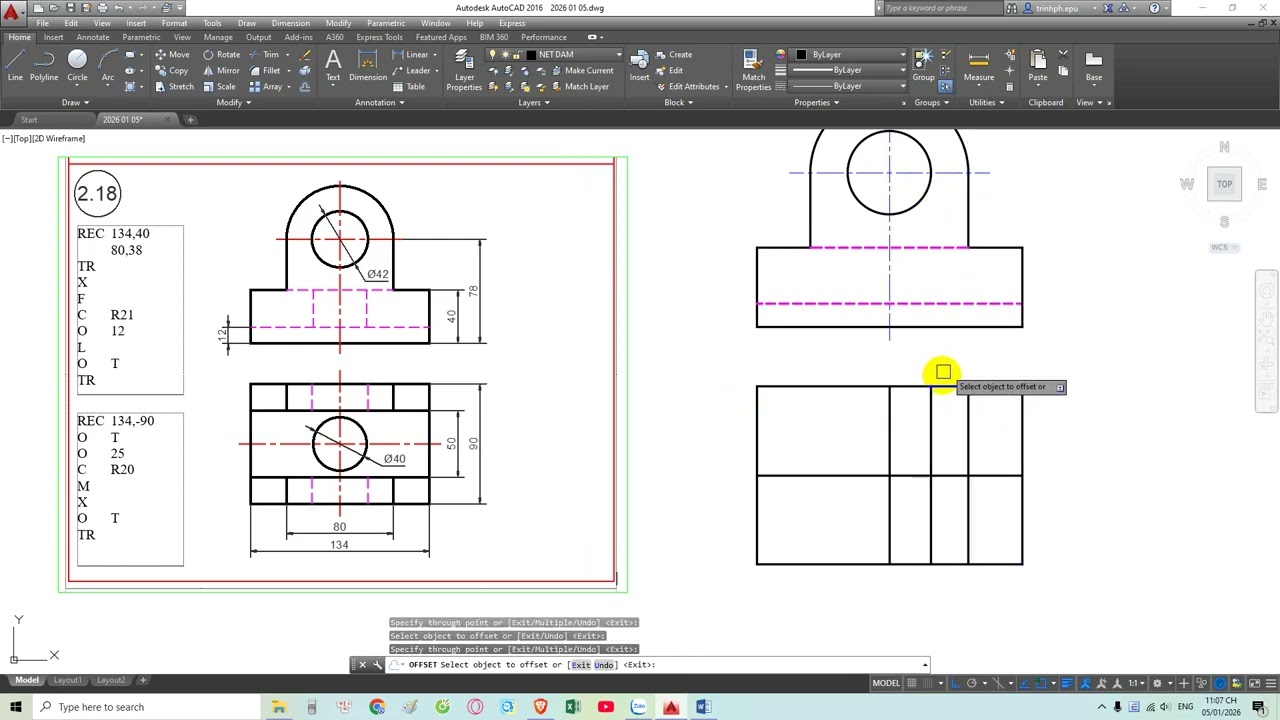Click Match Properties tool
This screenshot has height=720, width=1280.
(x=753, y=70)
